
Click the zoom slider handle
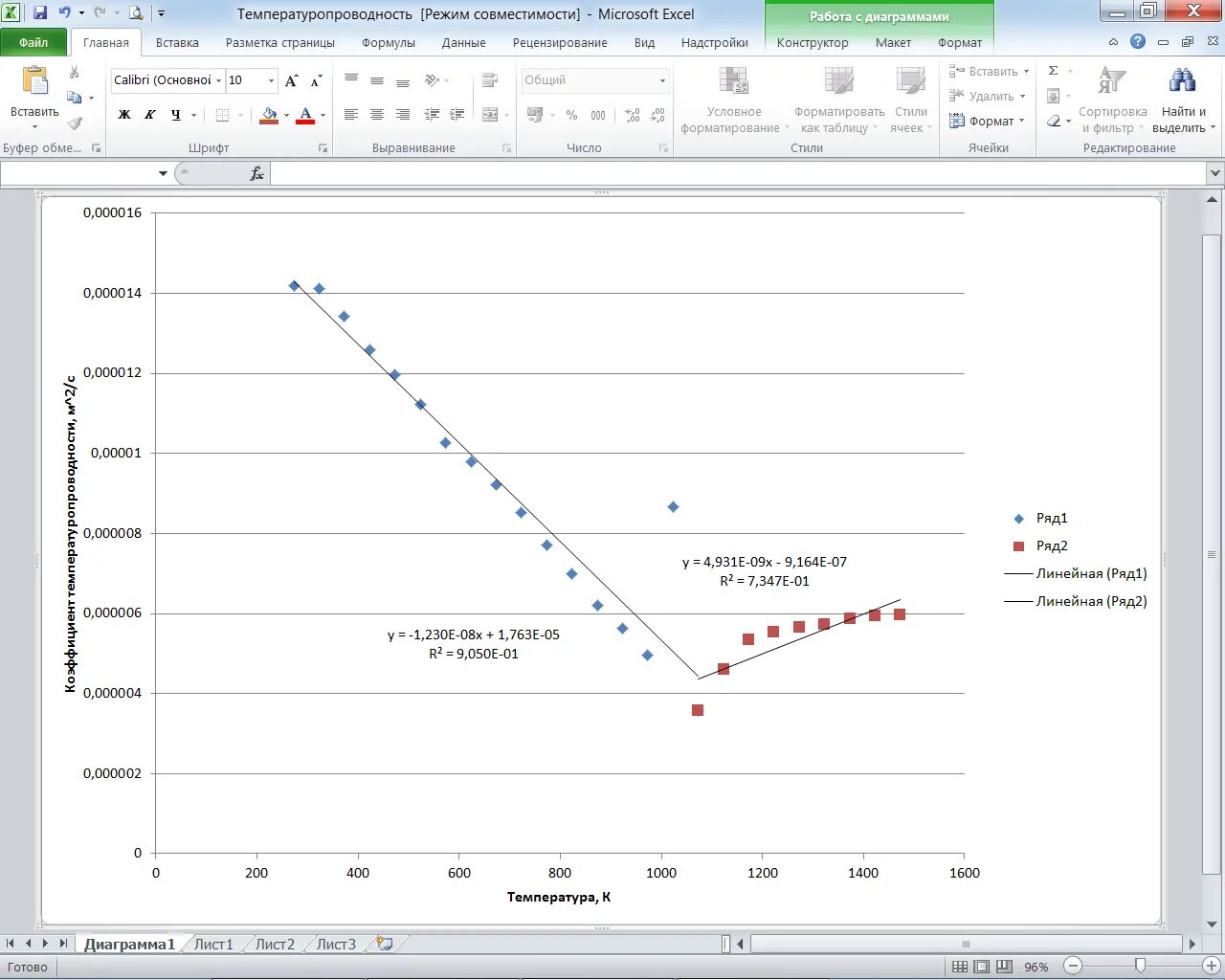pos(1140,966)
